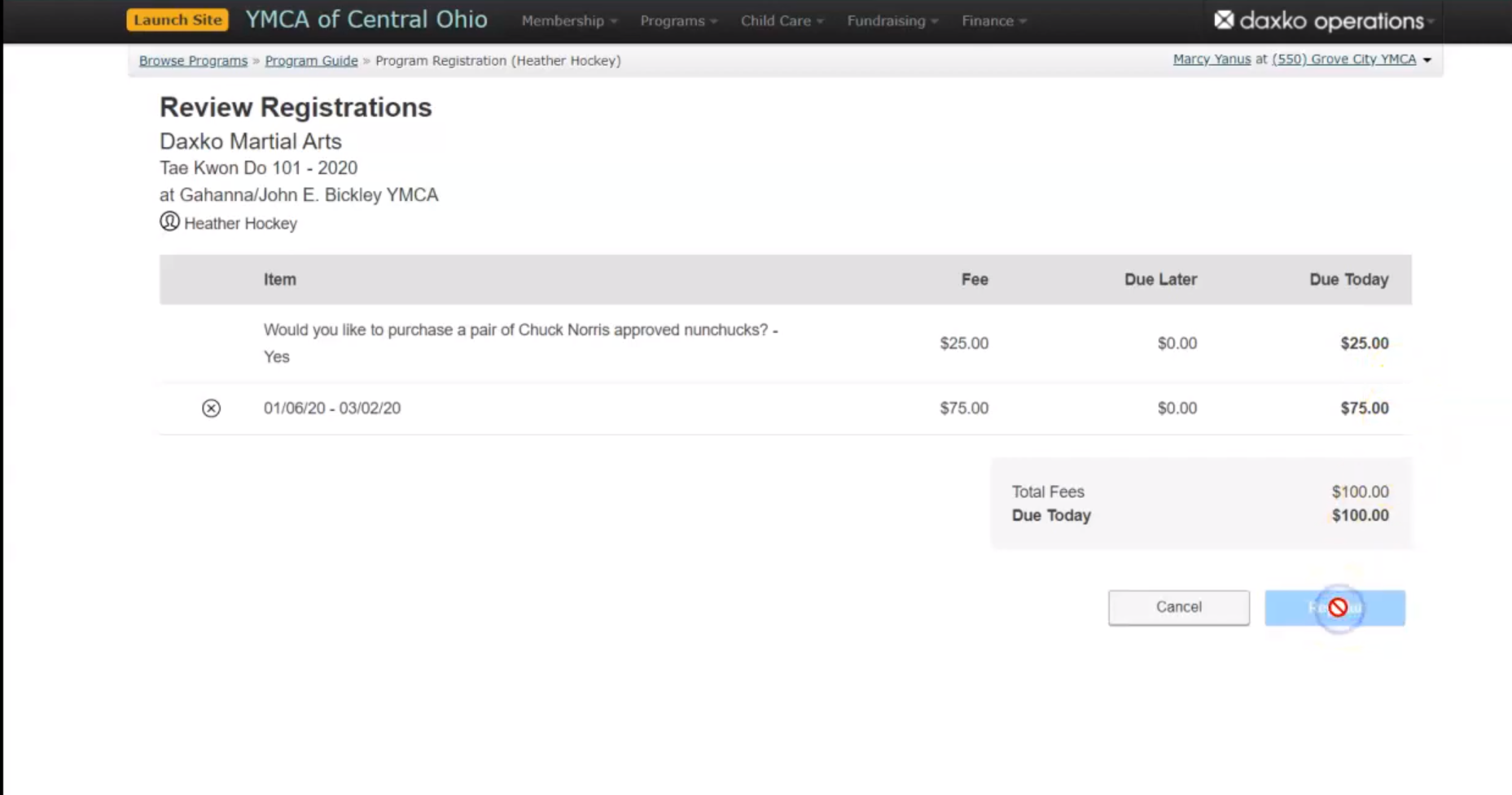This screenshot has height=795, width=1512.
Task: Click the YMCA of Central Ohio title
Action: tap(366, 20)
